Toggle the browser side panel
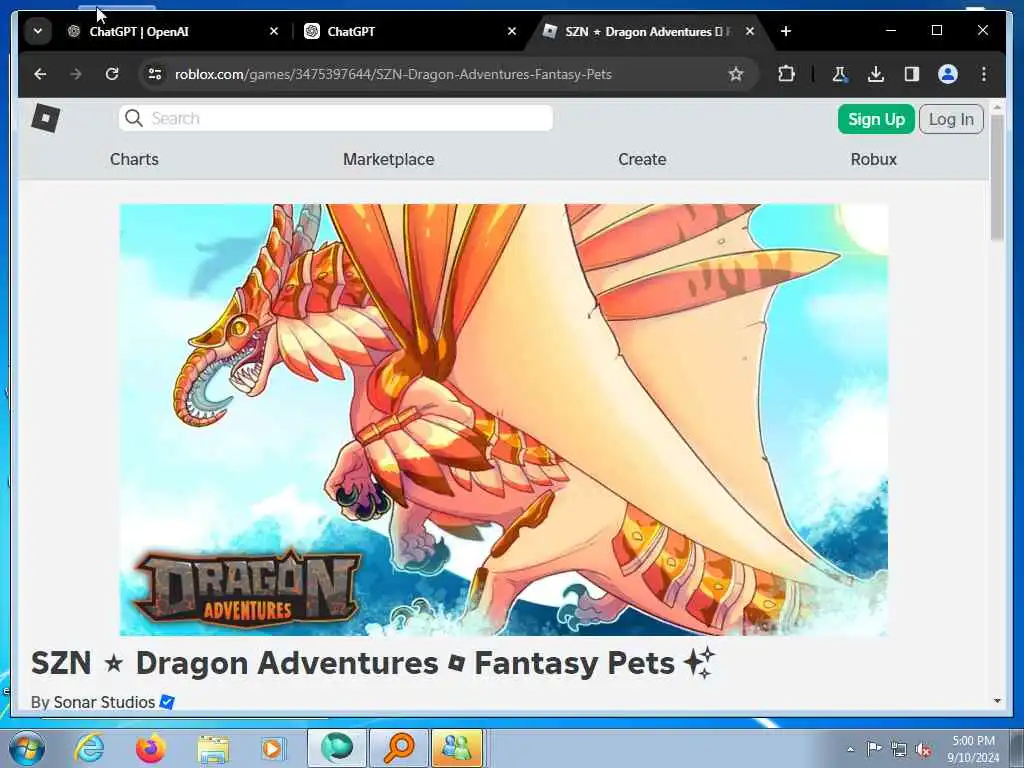The image size is (1024, 768). (x=912, y=74)
